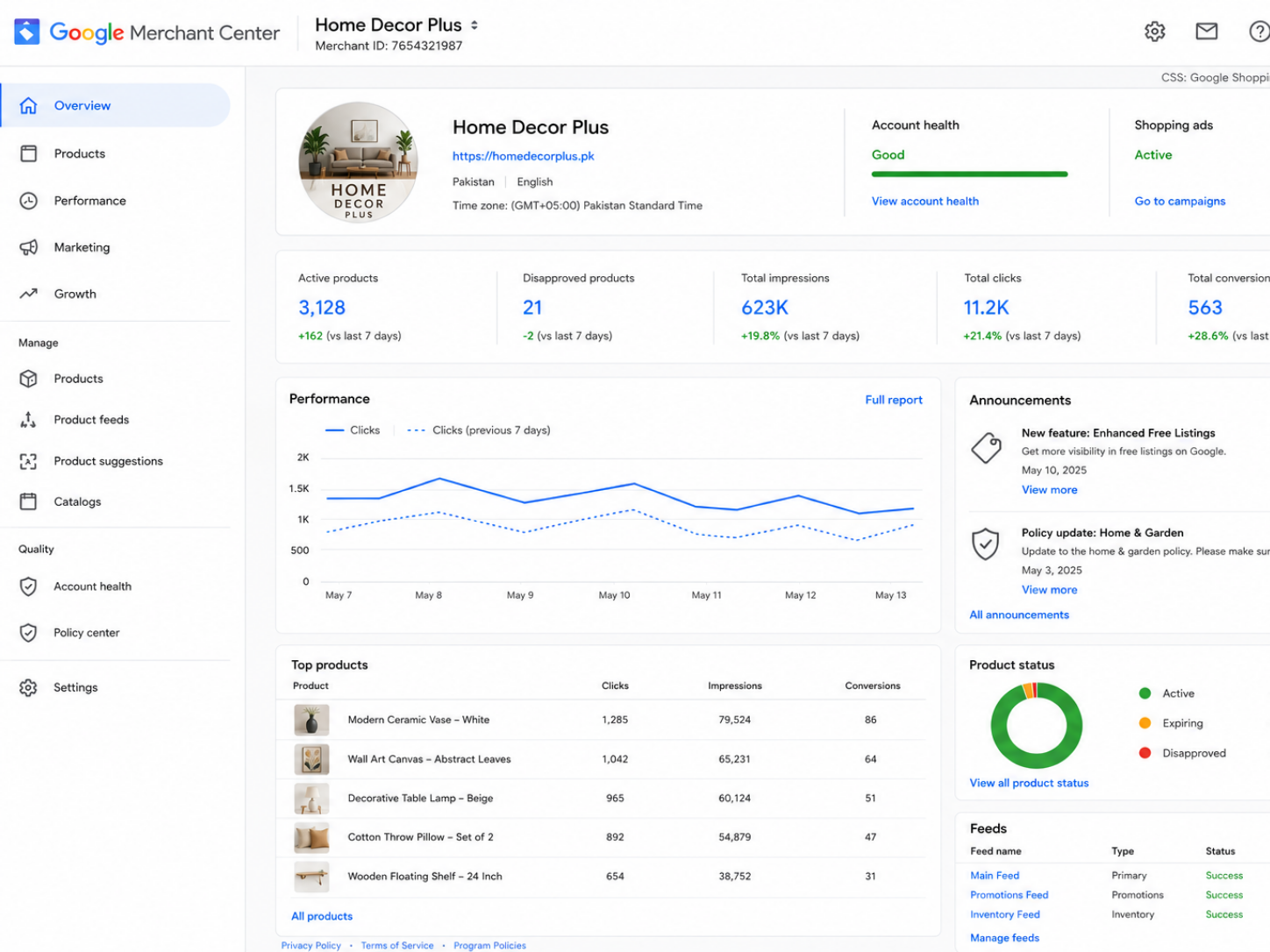The width and height of the screenshot is (1270, 952).
Task: Click the View all product status link
Action: coord(1029,783)
